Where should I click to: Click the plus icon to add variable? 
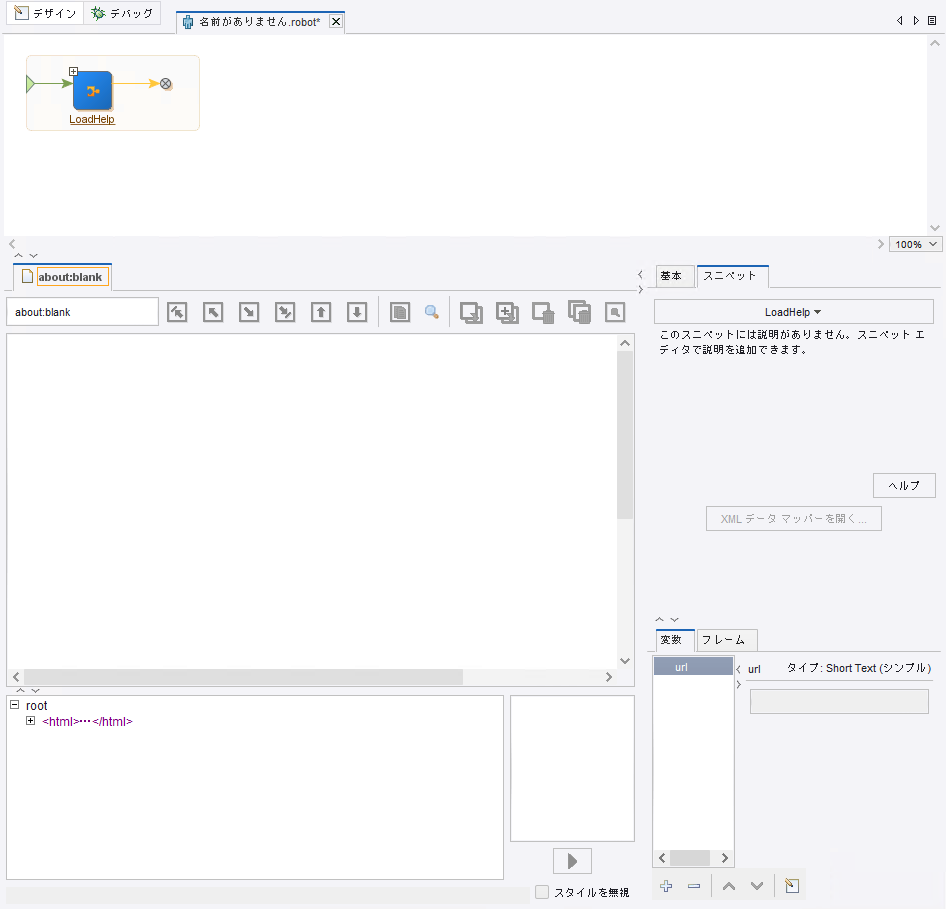coord(667,886)
